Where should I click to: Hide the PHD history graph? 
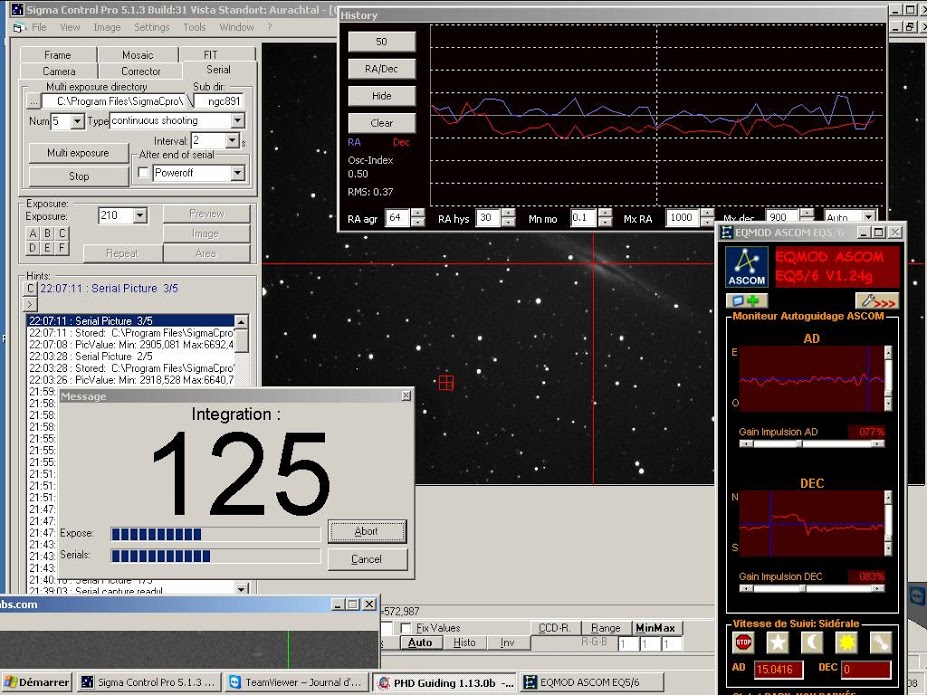[x=381, y=96]
